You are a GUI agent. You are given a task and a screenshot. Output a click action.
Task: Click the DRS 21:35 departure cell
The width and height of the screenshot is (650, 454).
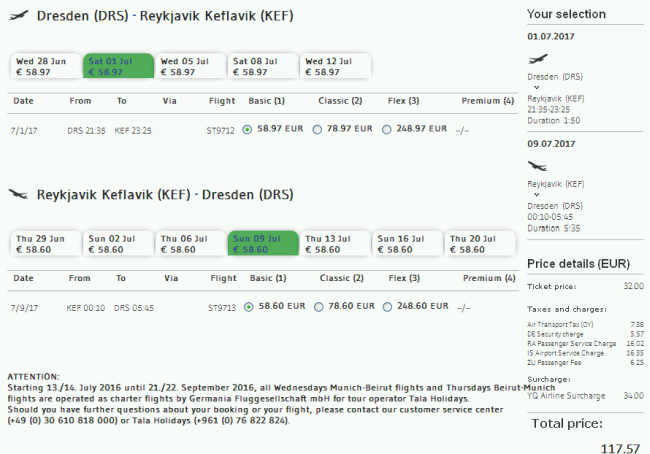pyautogui.click(x=86, y=131)
